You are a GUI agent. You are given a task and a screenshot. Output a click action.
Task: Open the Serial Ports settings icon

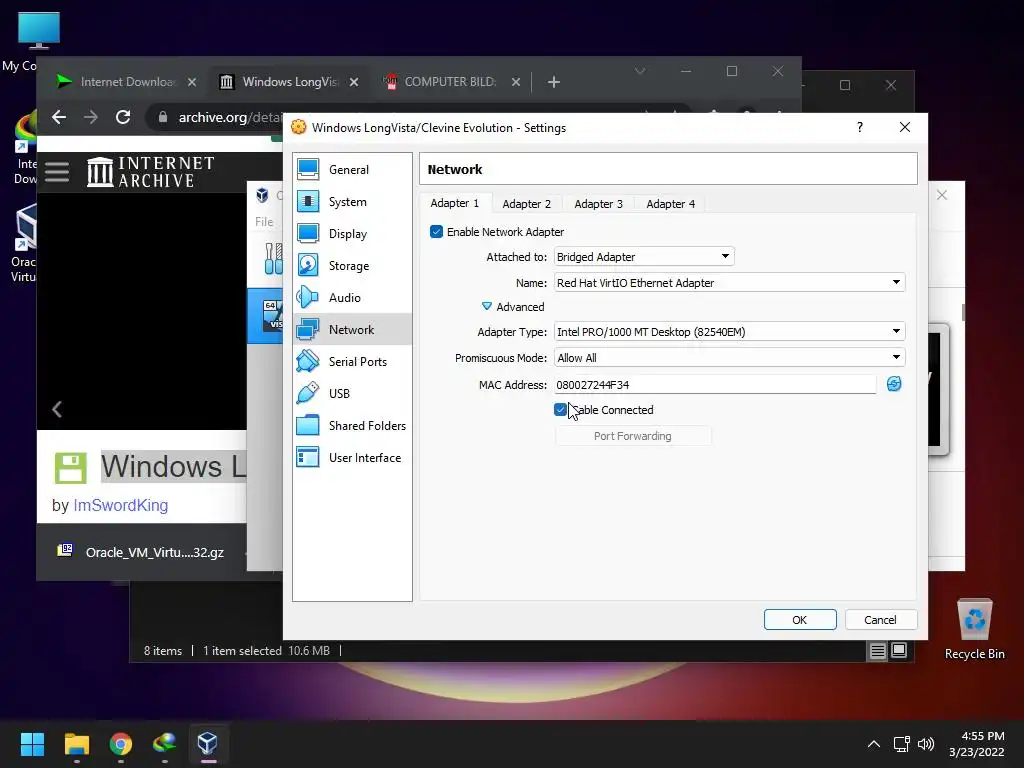click(x=308, y=362)
